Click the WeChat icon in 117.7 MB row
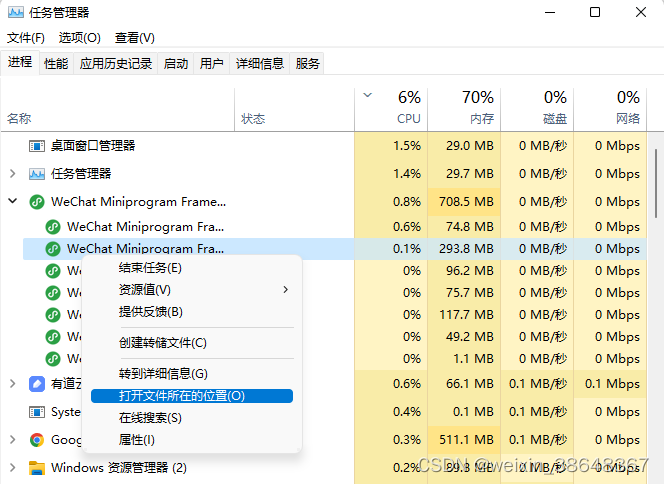Screen dimensions: 664x484 tap(53, 315)
